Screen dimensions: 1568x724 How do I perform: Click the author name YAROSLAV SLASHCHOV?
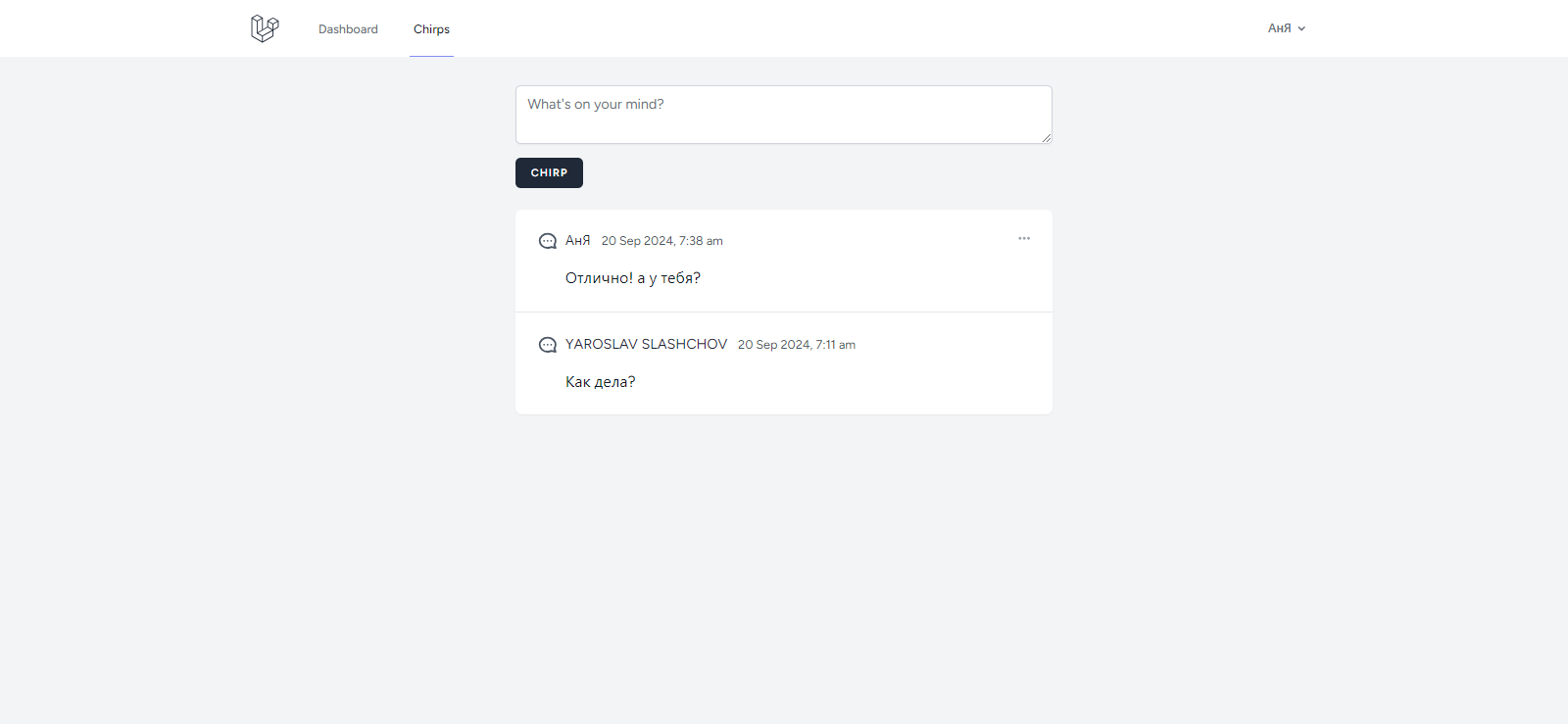647,345
